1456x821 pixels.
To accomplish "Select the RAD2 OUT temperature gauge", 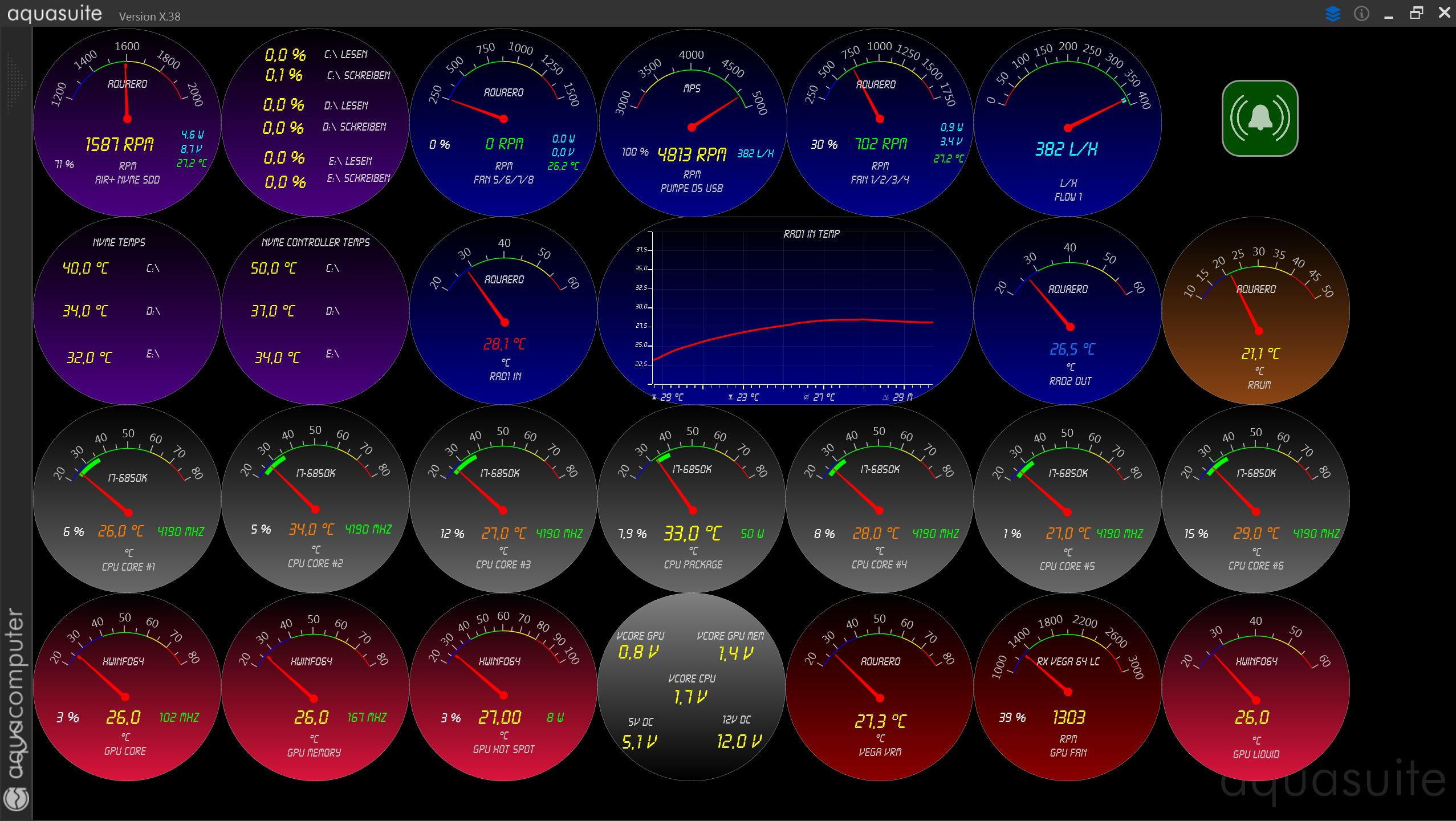I will (1068, 311).
